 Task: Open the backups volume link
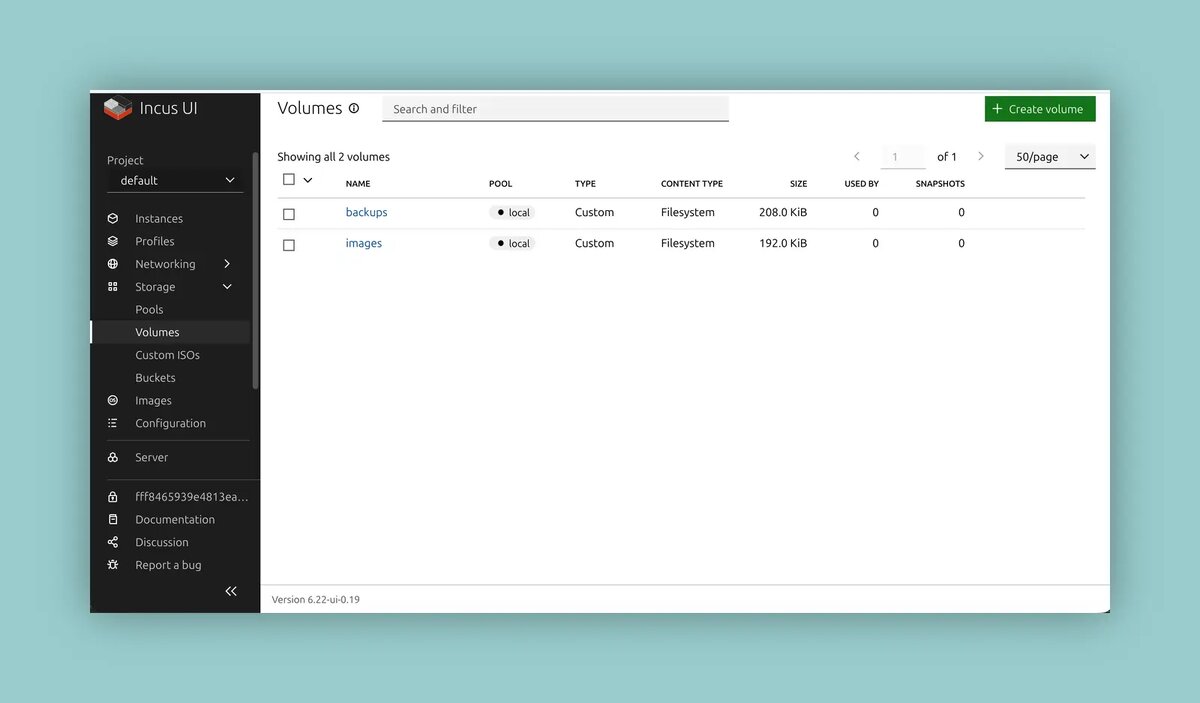[x=366, y=212]
